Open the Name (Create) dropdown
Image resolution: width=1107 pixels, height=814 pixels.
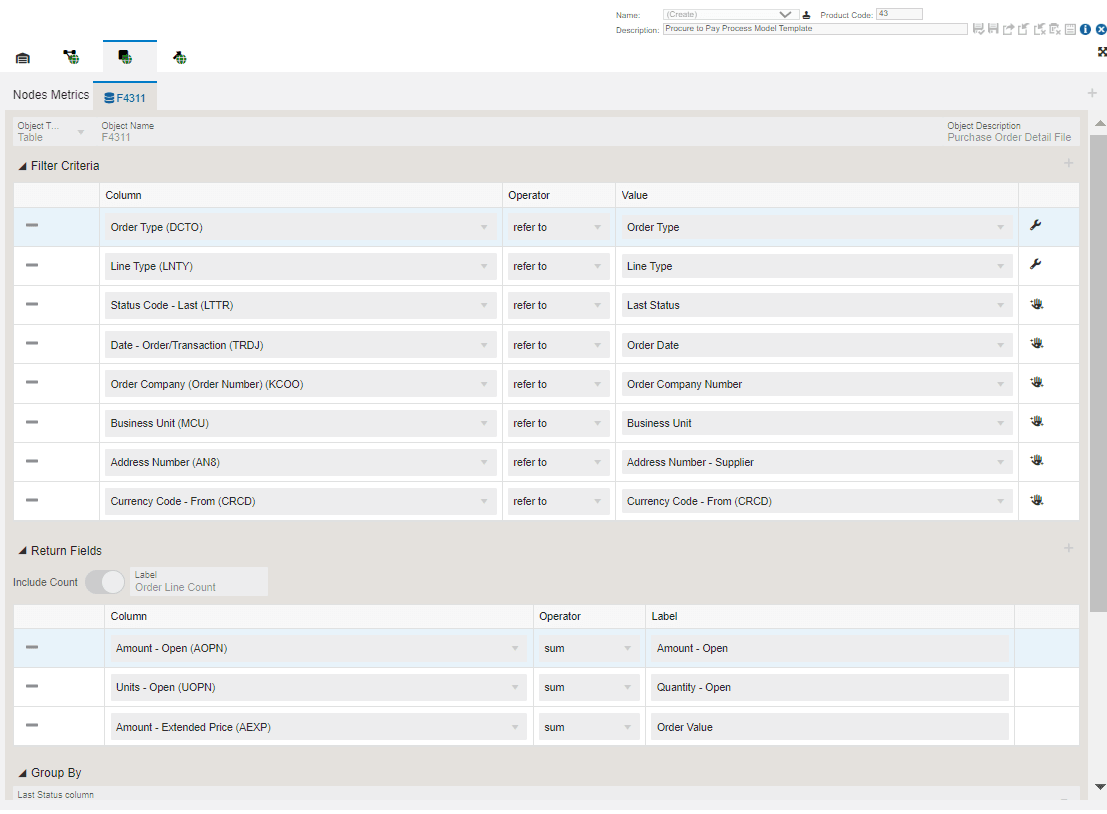point(730,15)
